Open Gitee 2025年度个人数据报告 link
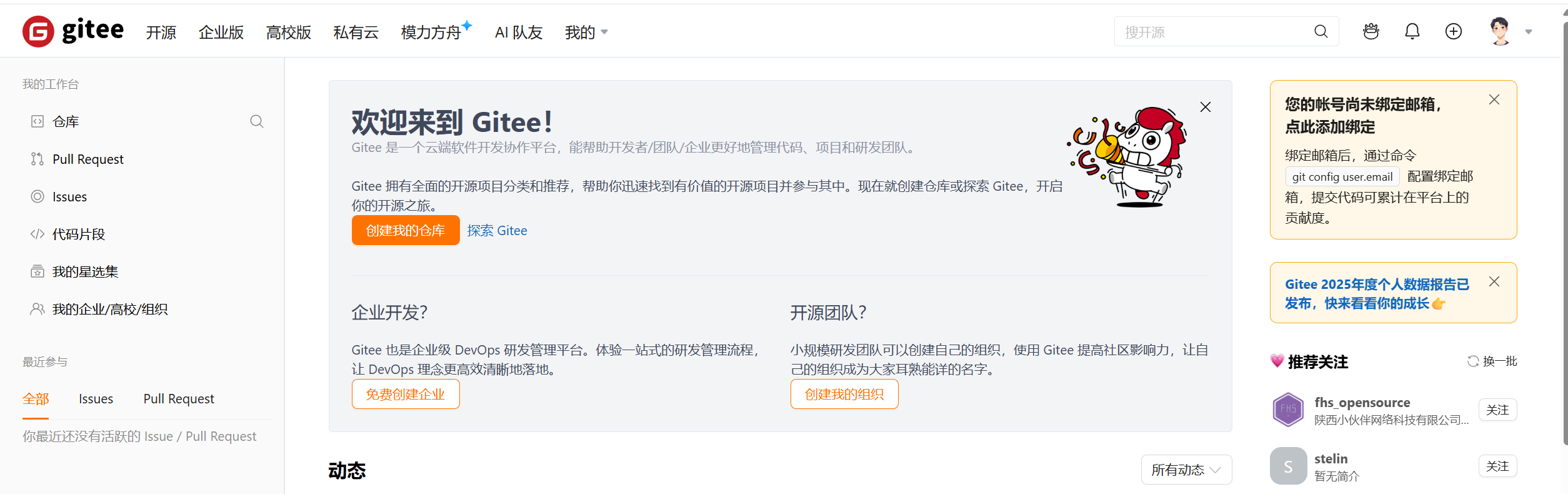The height and width of the screenshot is (494, 1568). [1377, 293]
